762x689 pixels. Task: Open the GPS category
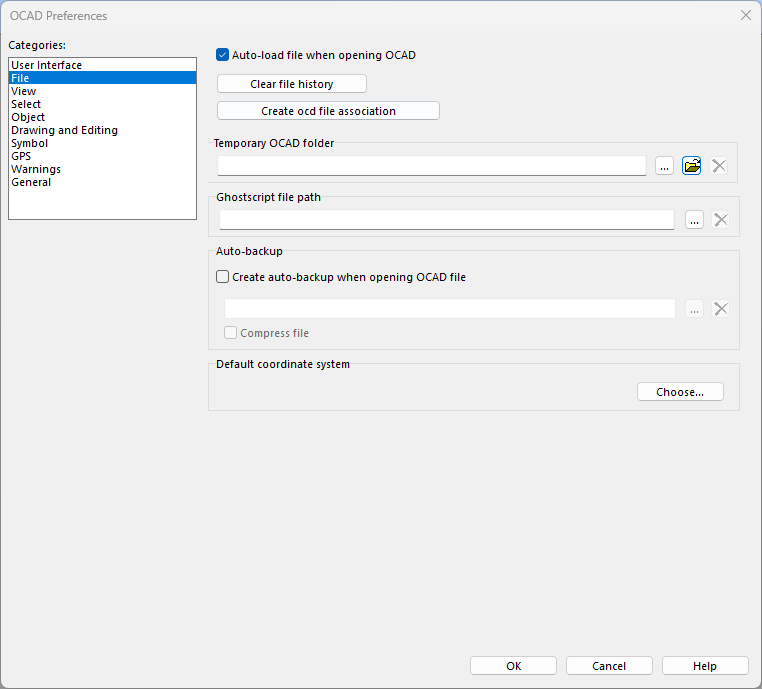[x=103, y=156]
